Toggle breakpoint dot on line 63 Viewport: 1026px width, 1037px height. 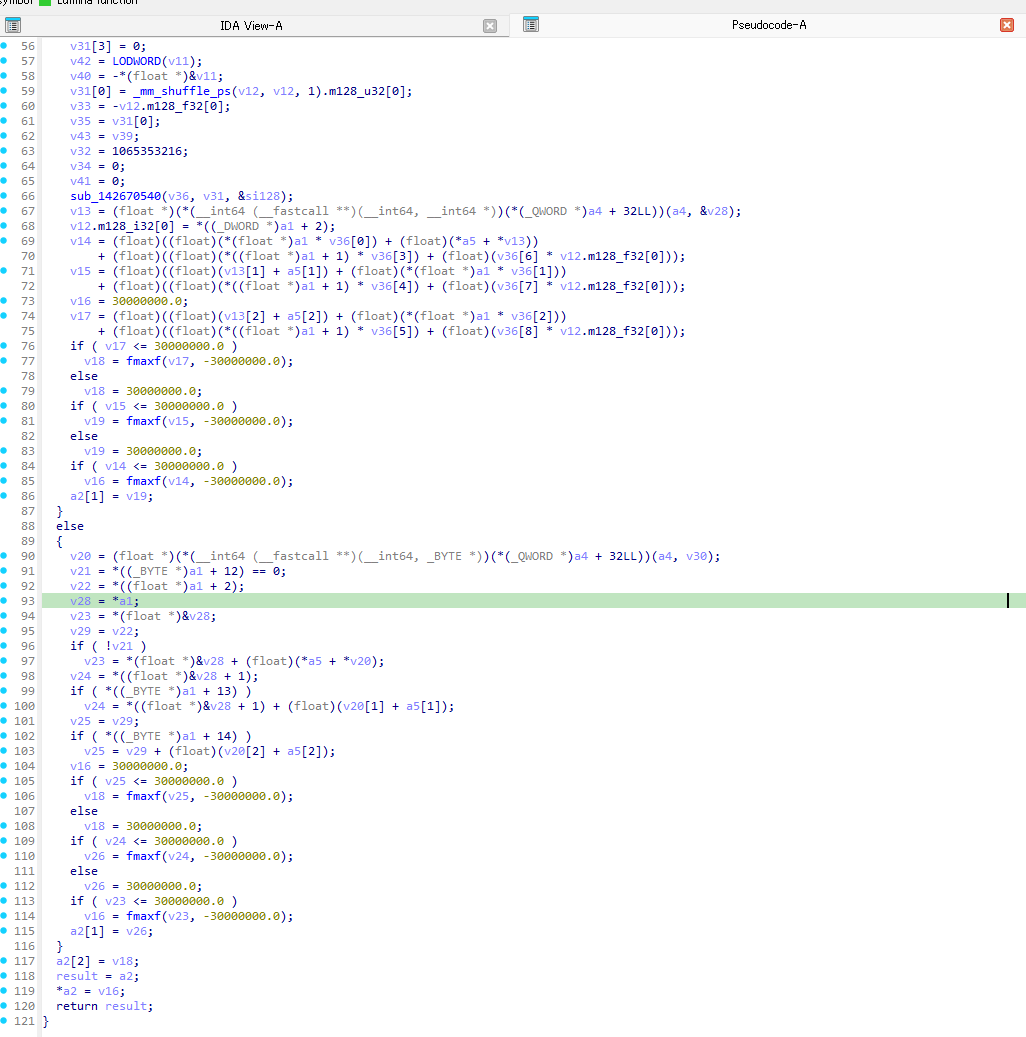(4, 151)
